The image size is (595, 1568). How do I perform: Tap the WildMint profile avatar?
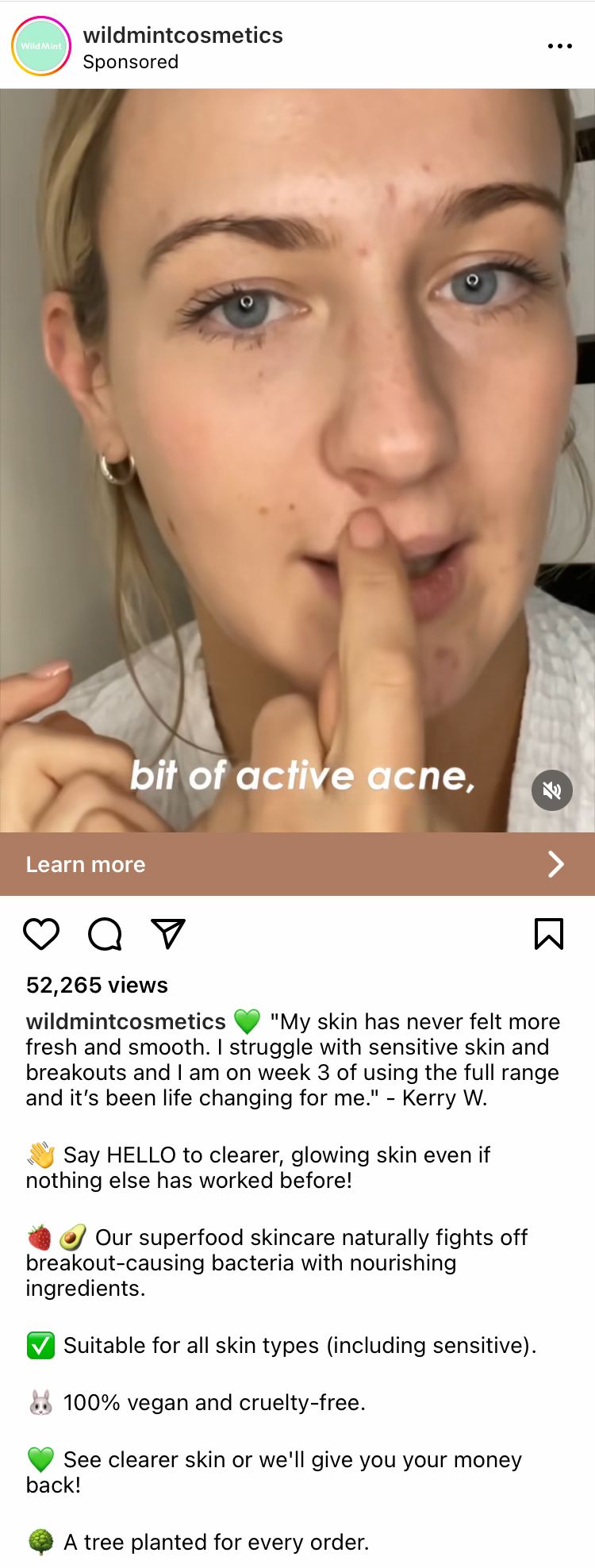click(x=41, y=46)
